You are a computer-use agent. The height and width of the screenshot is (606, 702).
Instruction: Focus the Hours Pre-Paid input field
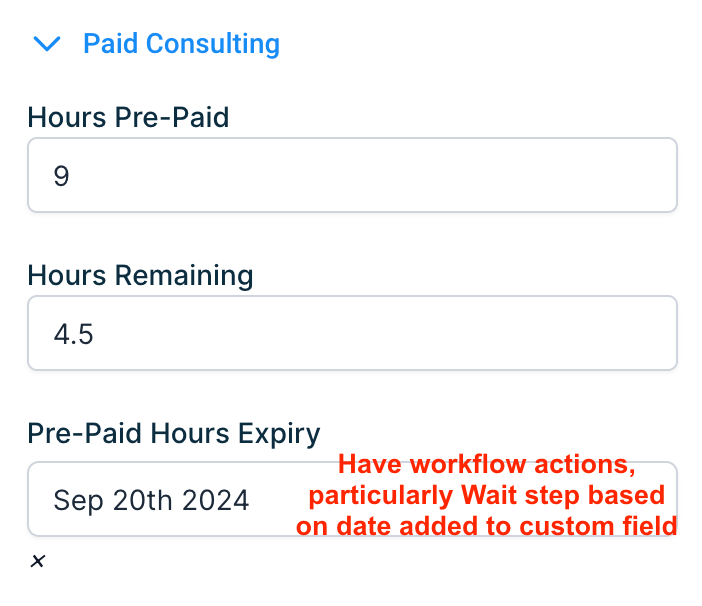click(x=352, y=175)
